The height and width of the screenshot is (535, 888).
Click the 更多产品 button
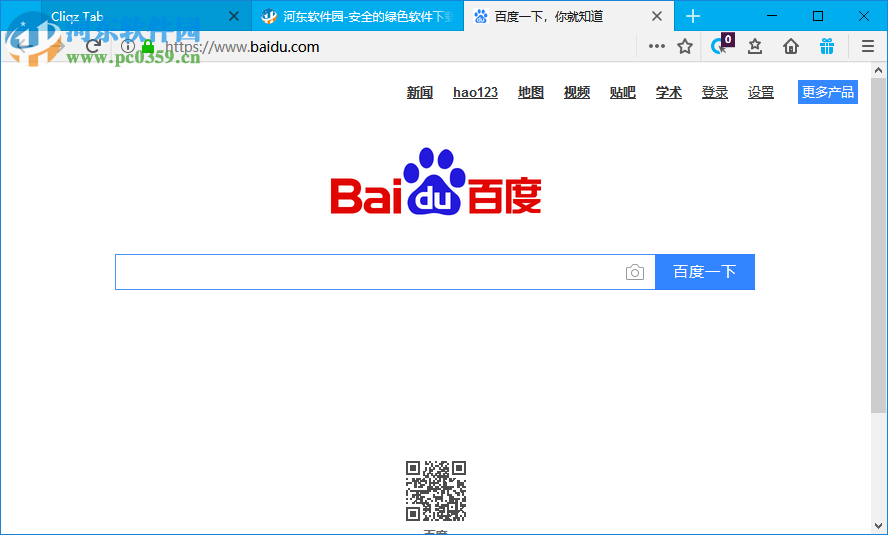pyautogui.click(x=827, y=92)
